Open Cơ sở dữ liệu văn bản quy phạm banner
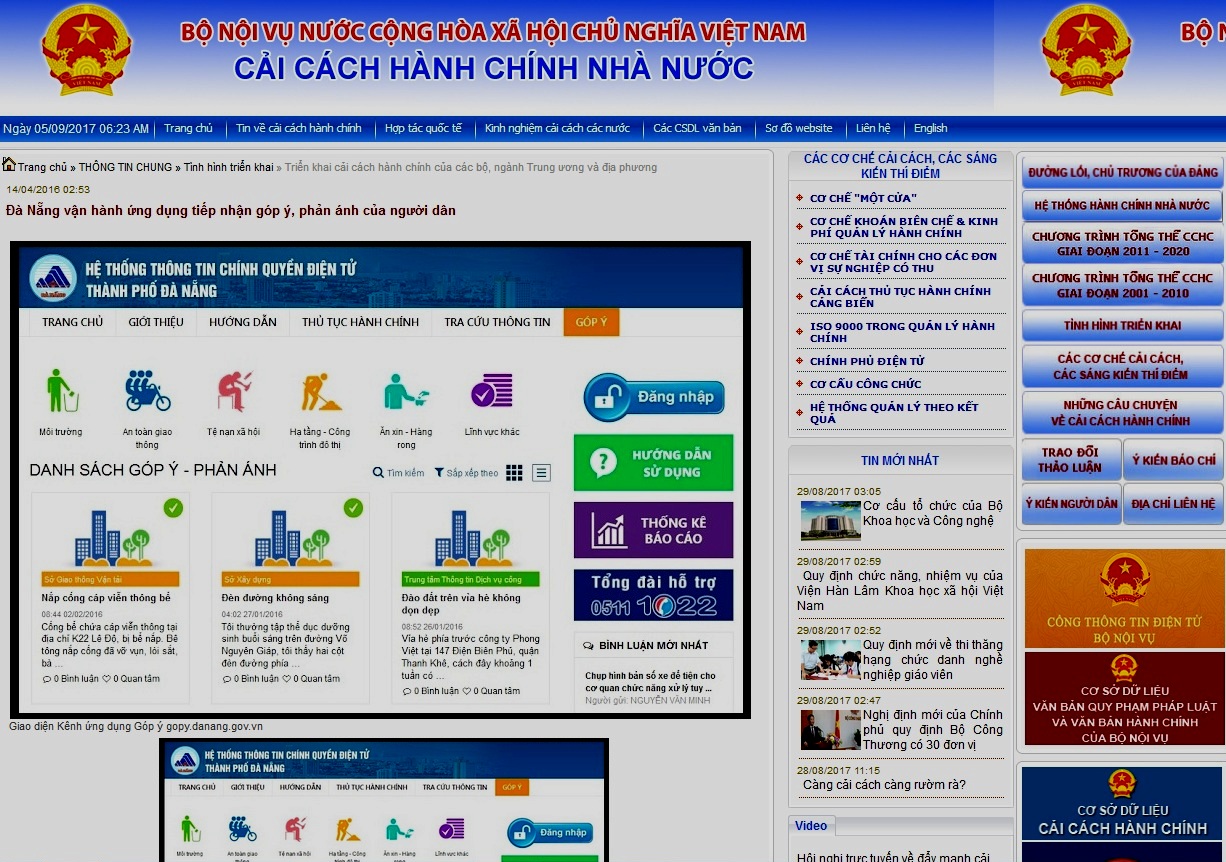Viewport: 1226px width, 862px height. pos(1124,699)
